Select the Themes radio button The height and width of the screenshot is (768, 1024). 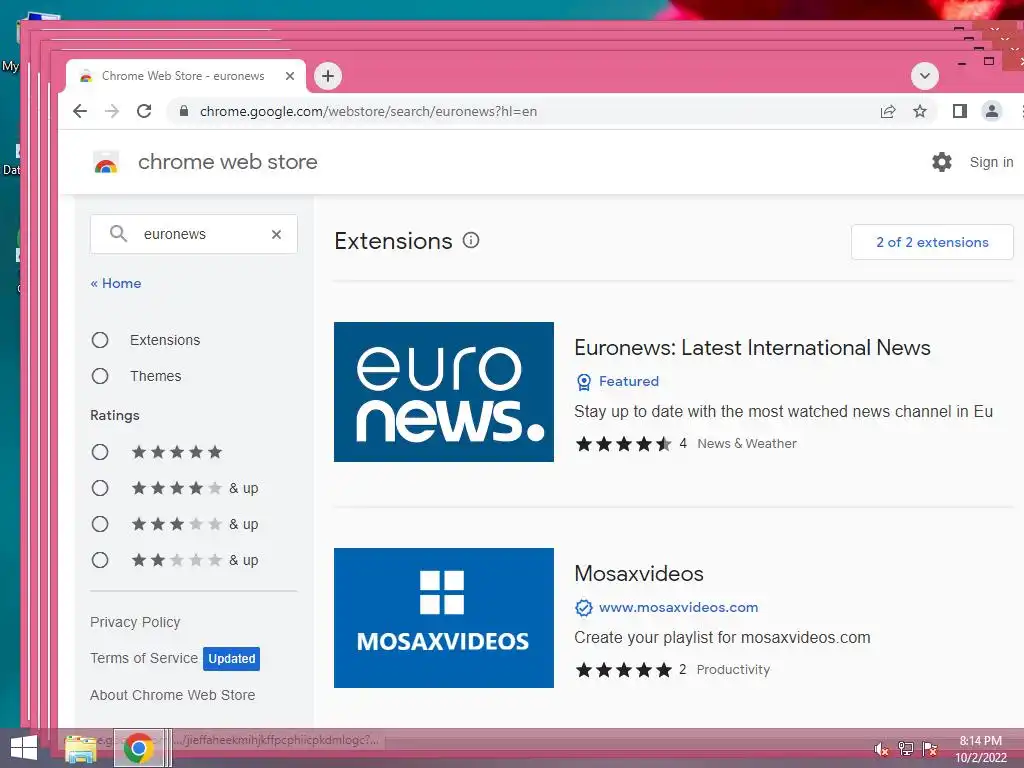(100, 376)
